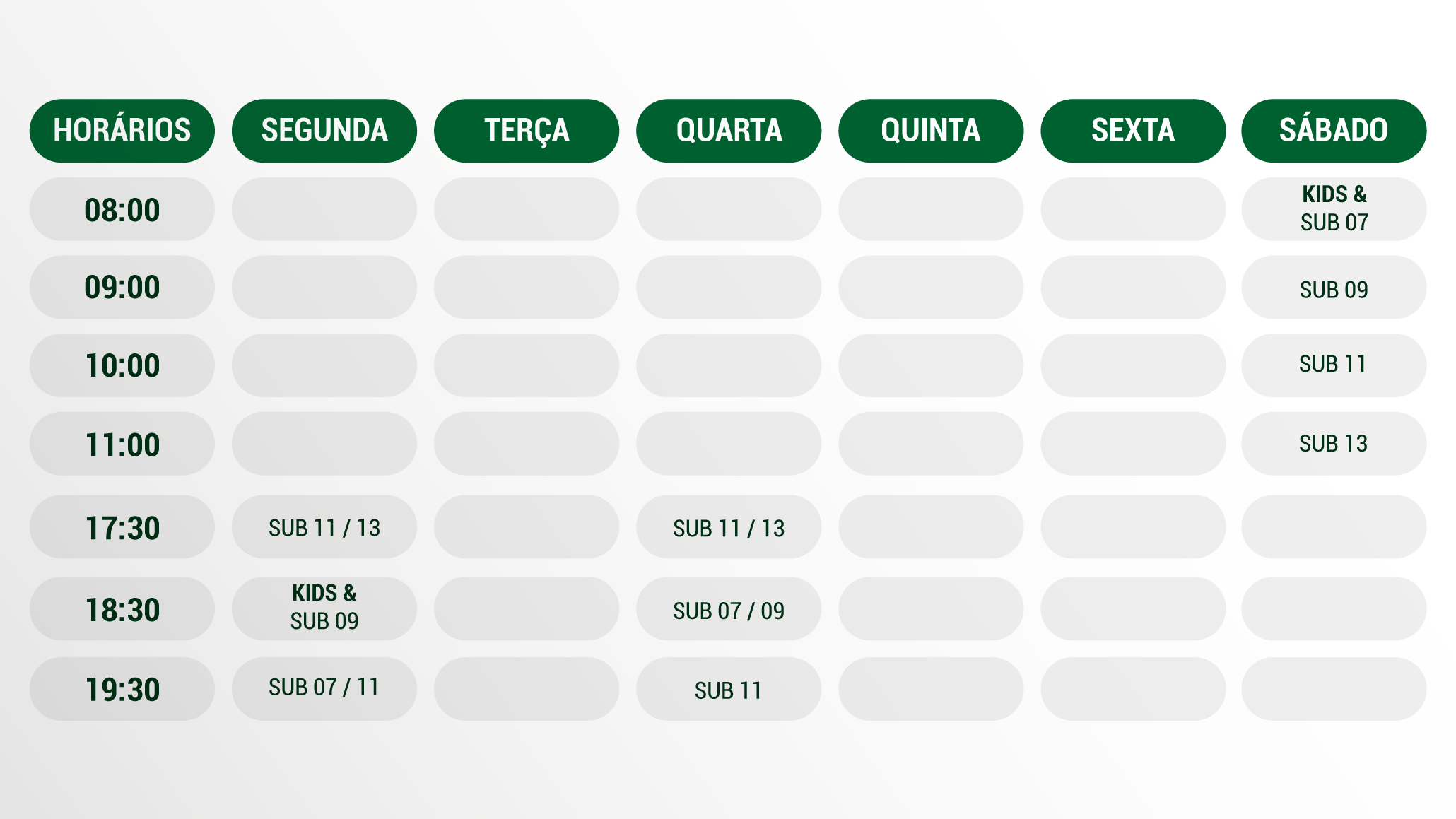The image size is (1456, 819).
Task: Click the 17:30 time slot label
Action: pyautogui.click(x=122, y=527)
